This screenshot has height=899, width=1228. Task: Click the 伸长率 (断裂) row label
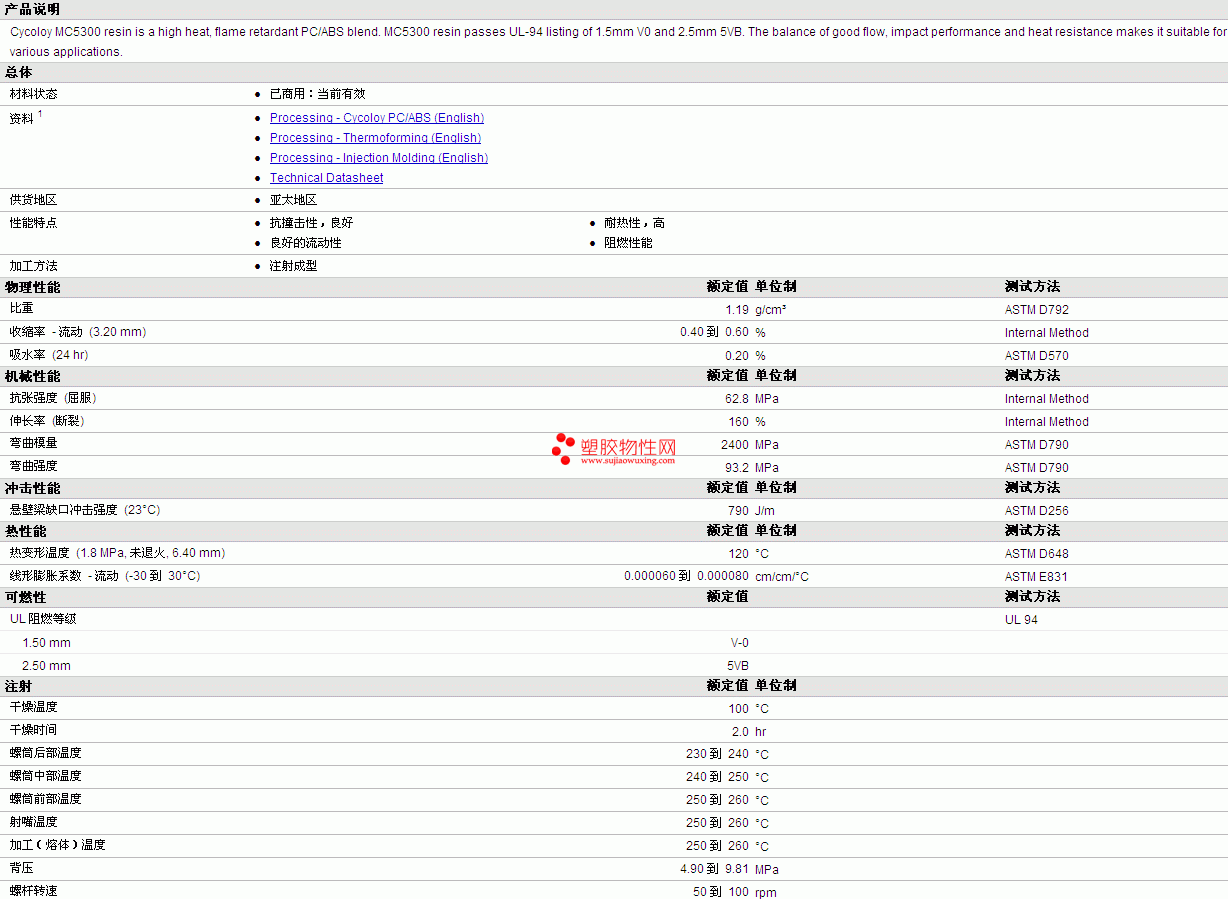click(46, 421)
